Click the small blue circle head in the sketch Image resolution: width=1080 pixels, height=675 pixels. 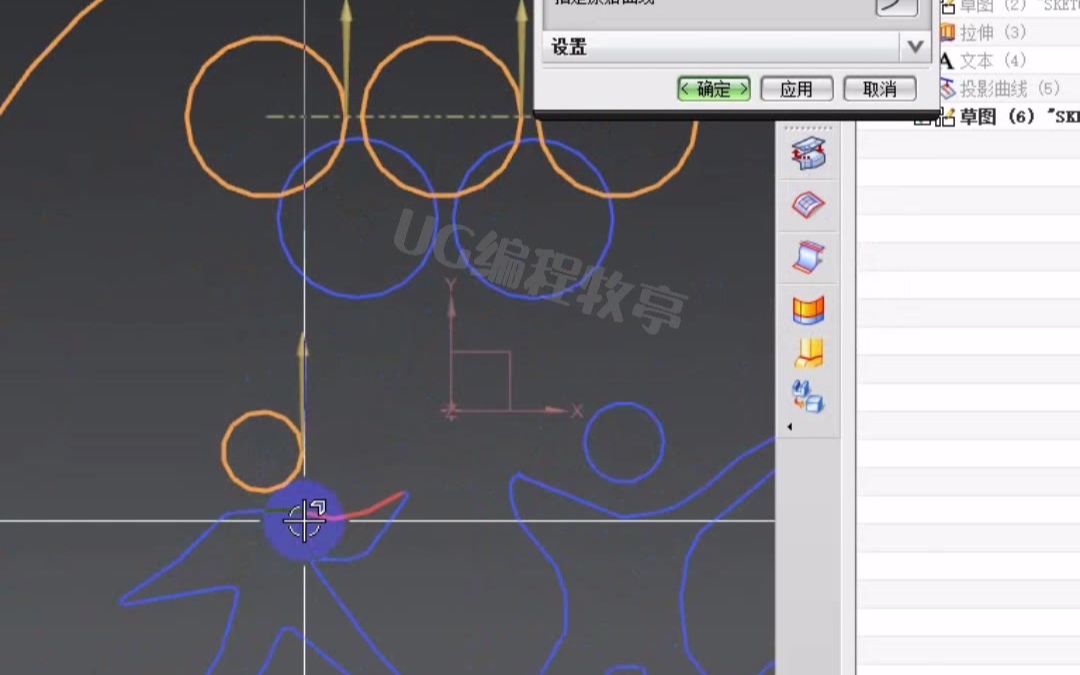click(624, 441)
